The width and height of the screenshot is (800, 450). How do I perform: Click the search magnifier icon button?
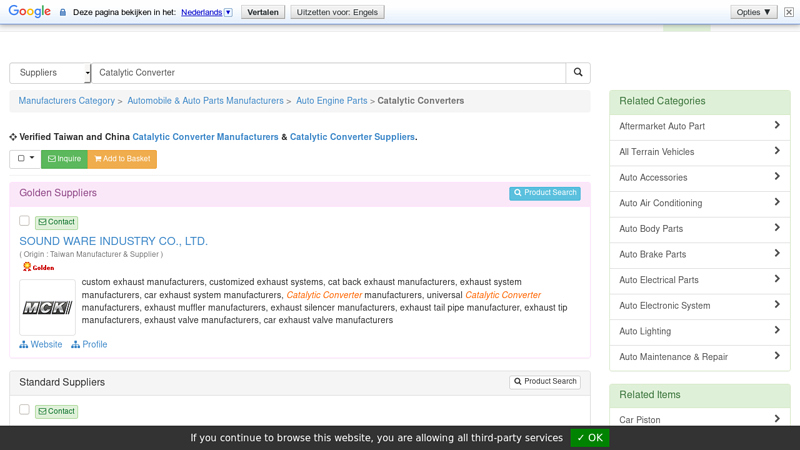point(577,73)
